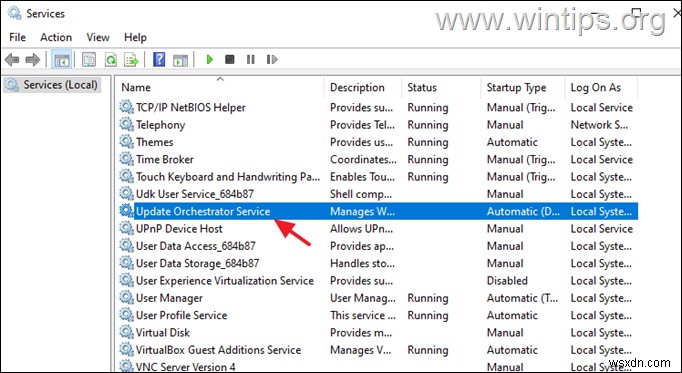This screenshot has height=373, width=682.
Task: Click gear icon of User Data Storage_684b87
Action: 126,263
